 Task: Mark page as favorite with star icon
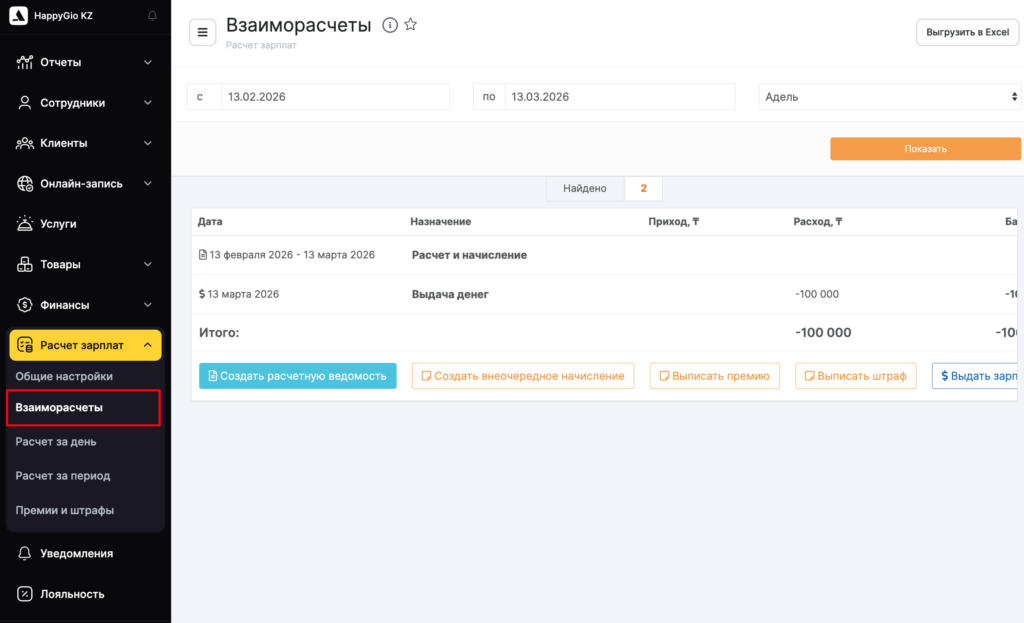coord(410,25)
